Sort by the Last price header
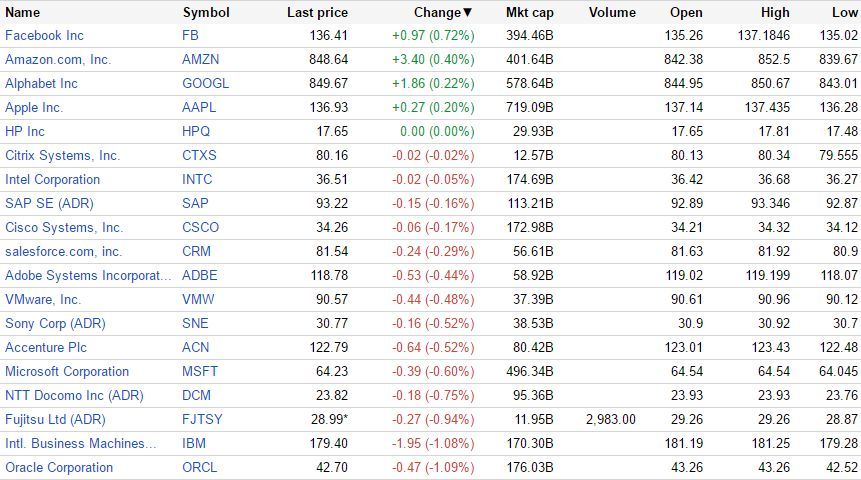 [x=317, y=13]
